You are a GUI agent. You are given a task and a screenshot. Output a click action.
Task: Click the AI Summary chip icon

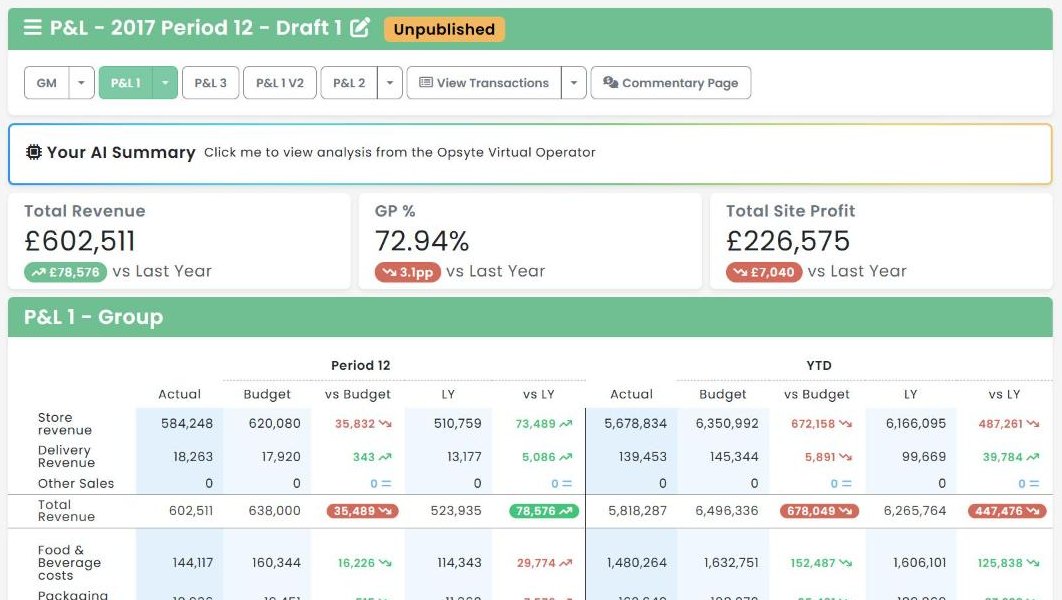[33, 152]
